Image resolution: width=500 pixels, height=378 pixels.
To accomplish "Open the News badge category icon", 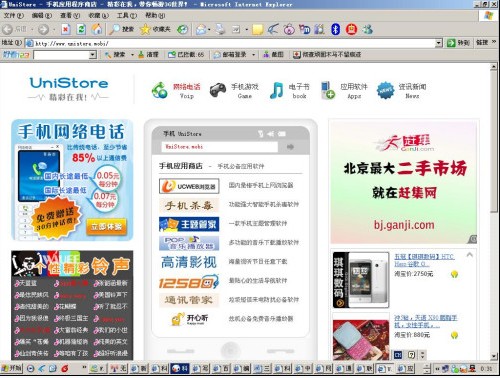I will click(x=385, y=90).
